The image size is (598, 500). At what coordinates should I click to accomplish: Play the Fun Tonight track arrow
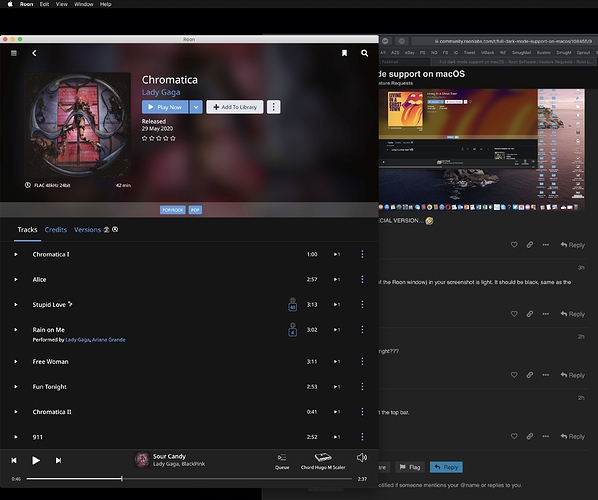coord(16,387)
